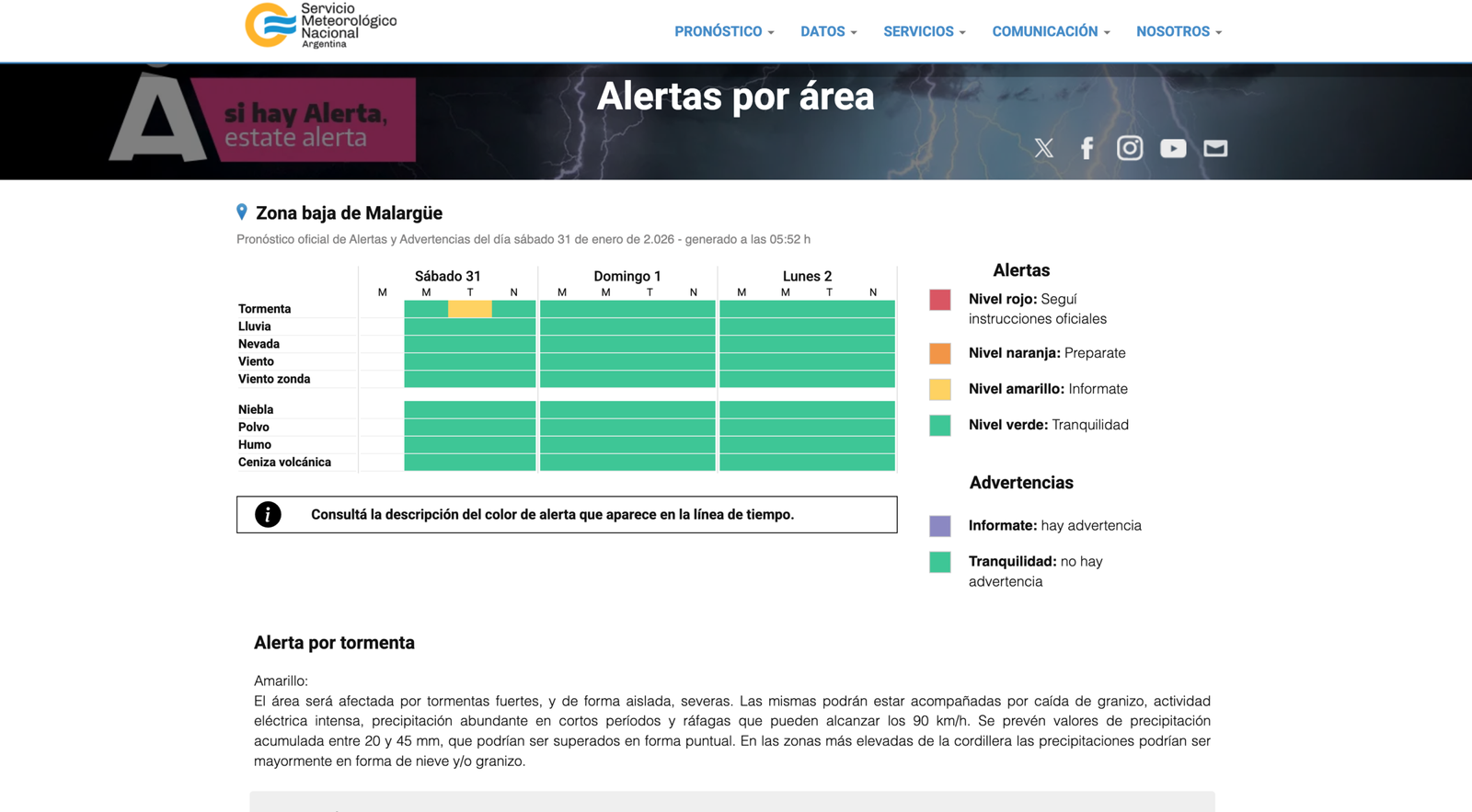Click the Zona baja de Malargüe heading
Image resolution: width=1472 pixels, height=812 pixels.
349,213
